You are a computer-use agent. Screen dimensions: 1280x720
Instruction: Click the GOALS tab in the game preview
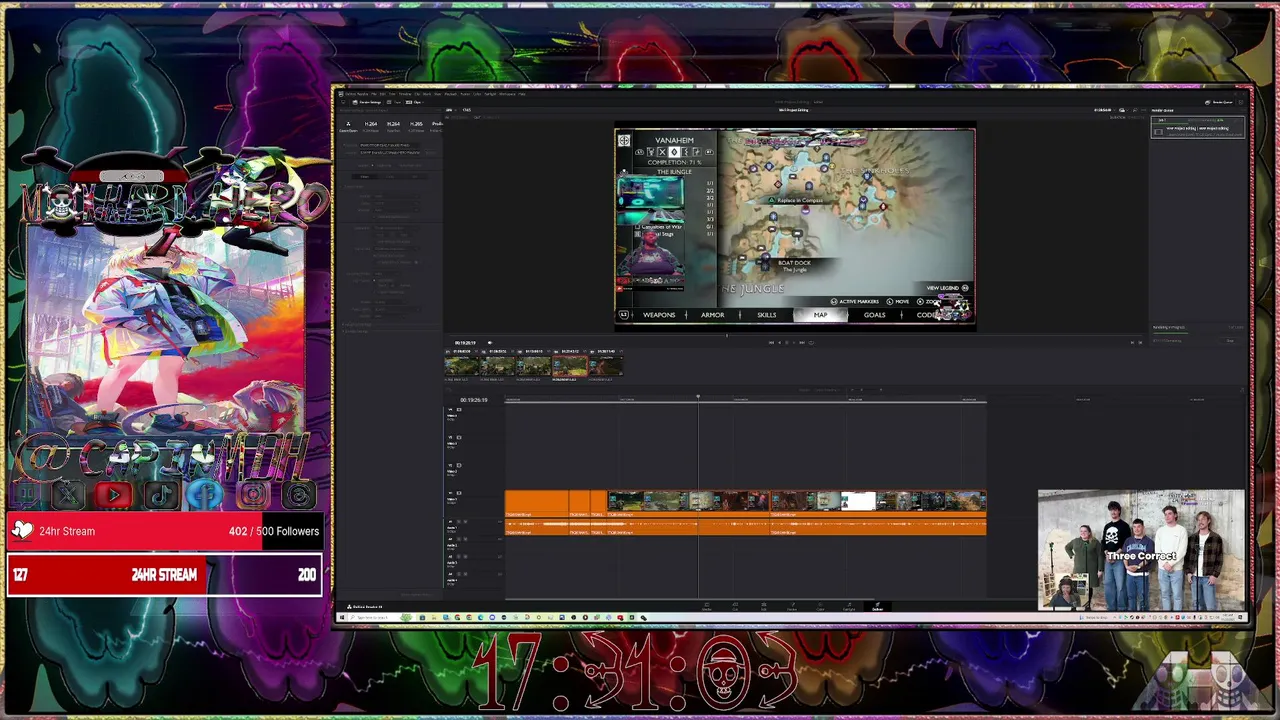point(874,315)
